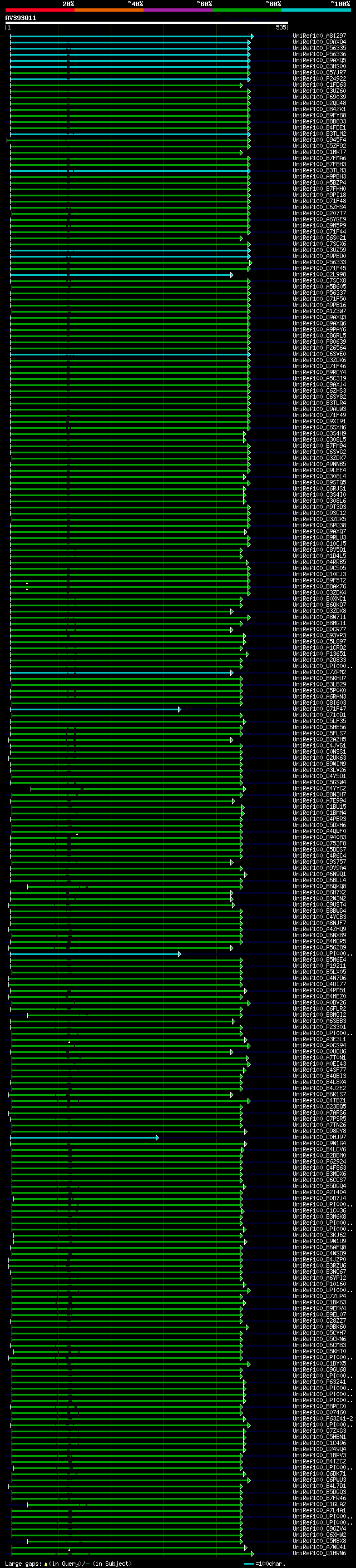Click the UniRef100_Q9XI91 entry

point(319,422)
